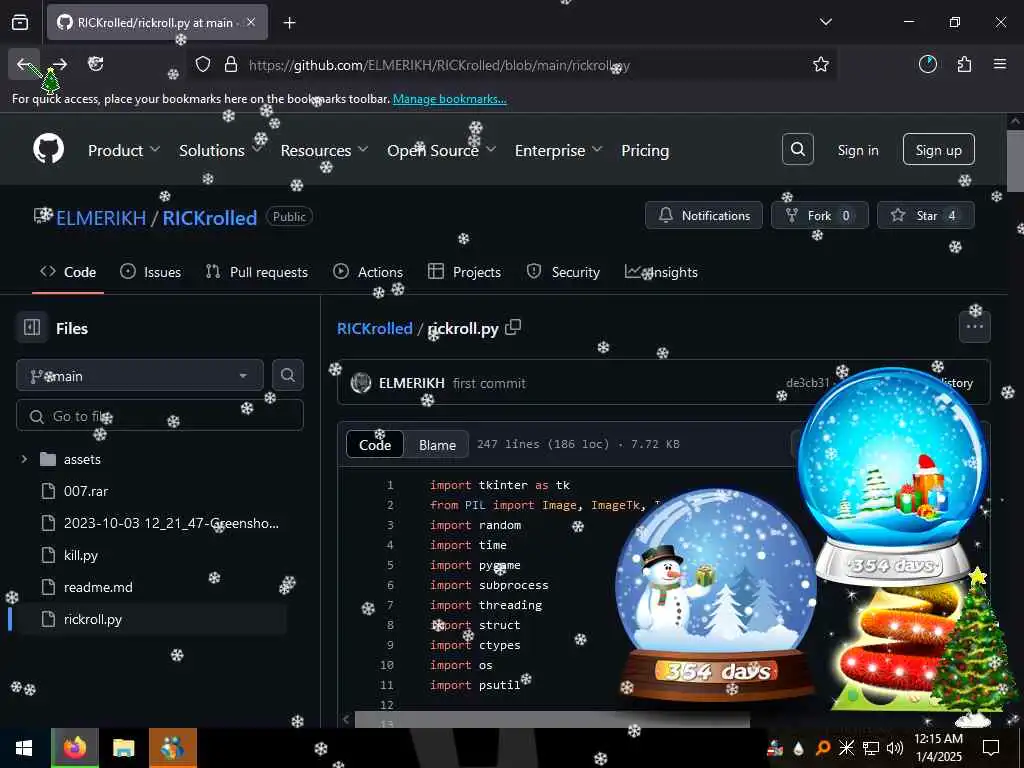Image resolution: width=1024 pixels, height=768 pixels.
Task: Expand the Enterprise menu
Action: [558, 150]
